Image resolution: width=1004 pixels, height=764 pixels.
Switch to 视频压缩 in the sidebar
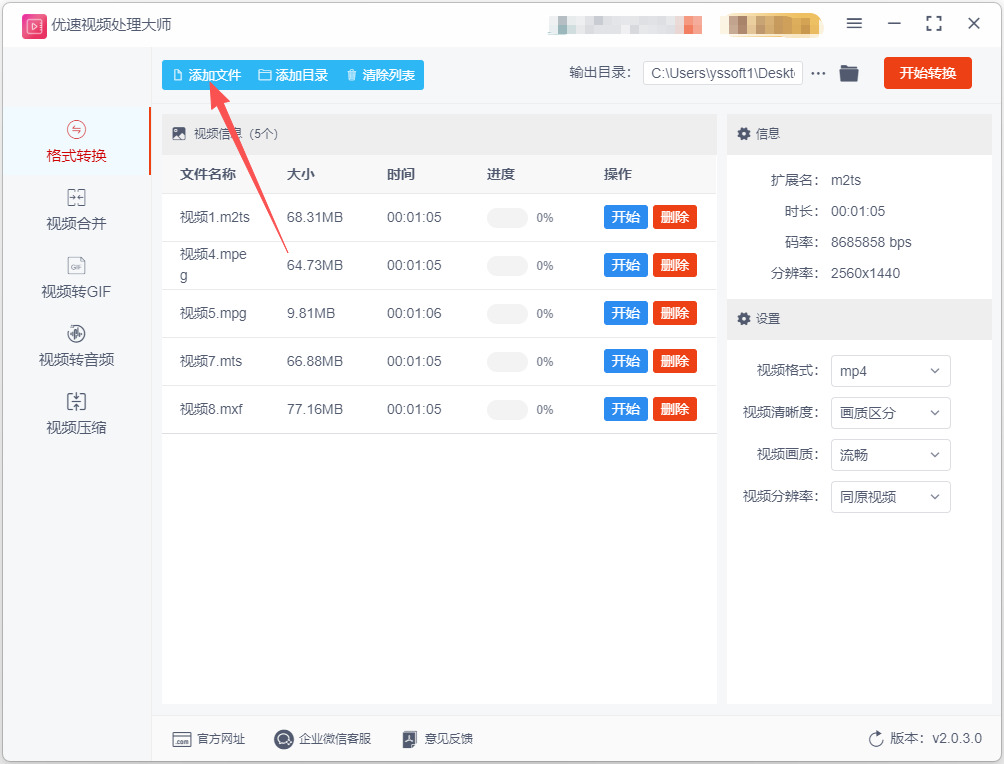pos(76,413)
